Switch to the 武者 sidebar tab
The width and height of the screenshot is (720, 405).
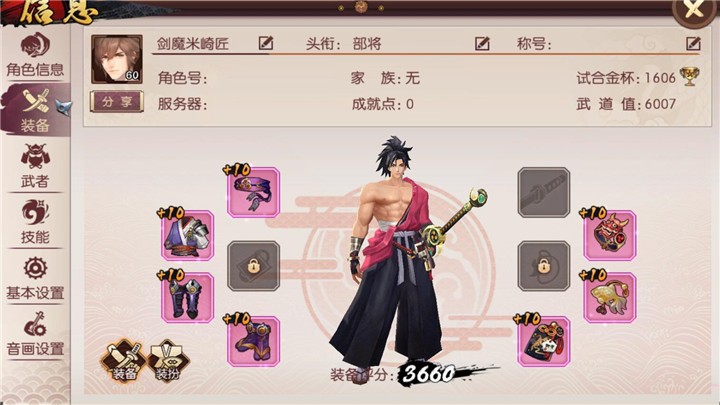click(35, 165)
